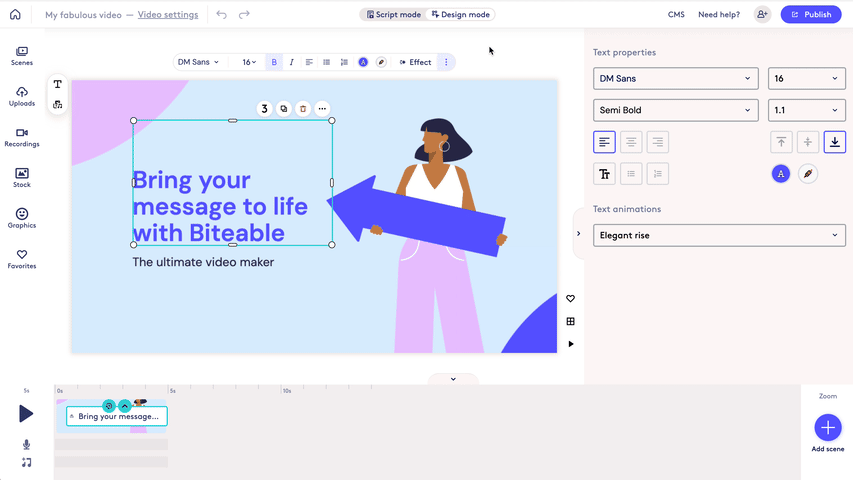Click the numbered list icon in the floating toolbar

click(x=344, y=62)
